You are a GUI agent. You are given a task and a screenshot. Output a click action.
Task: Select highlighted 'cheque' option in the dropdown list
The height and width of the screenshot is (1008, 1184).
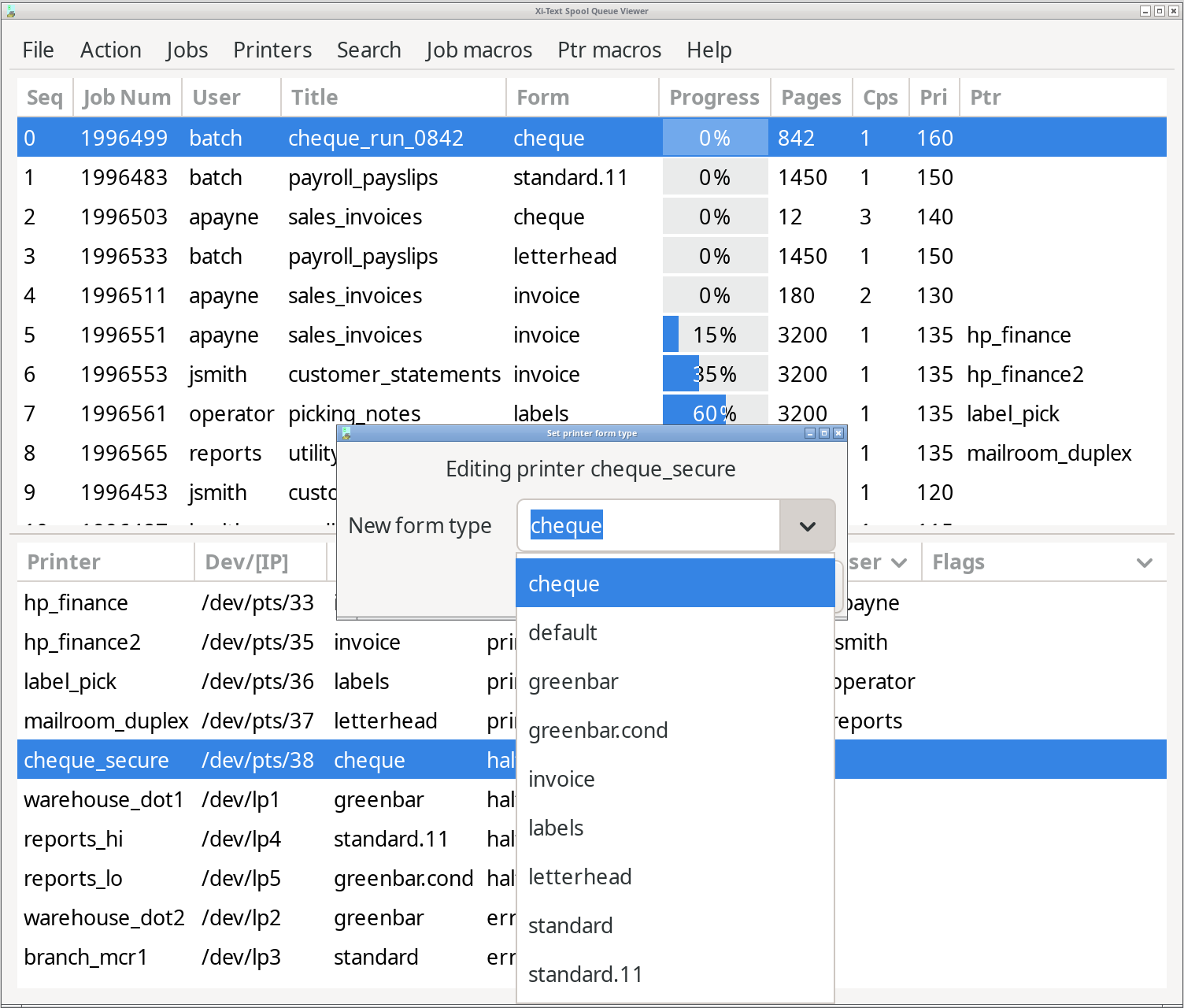point(675,584)
